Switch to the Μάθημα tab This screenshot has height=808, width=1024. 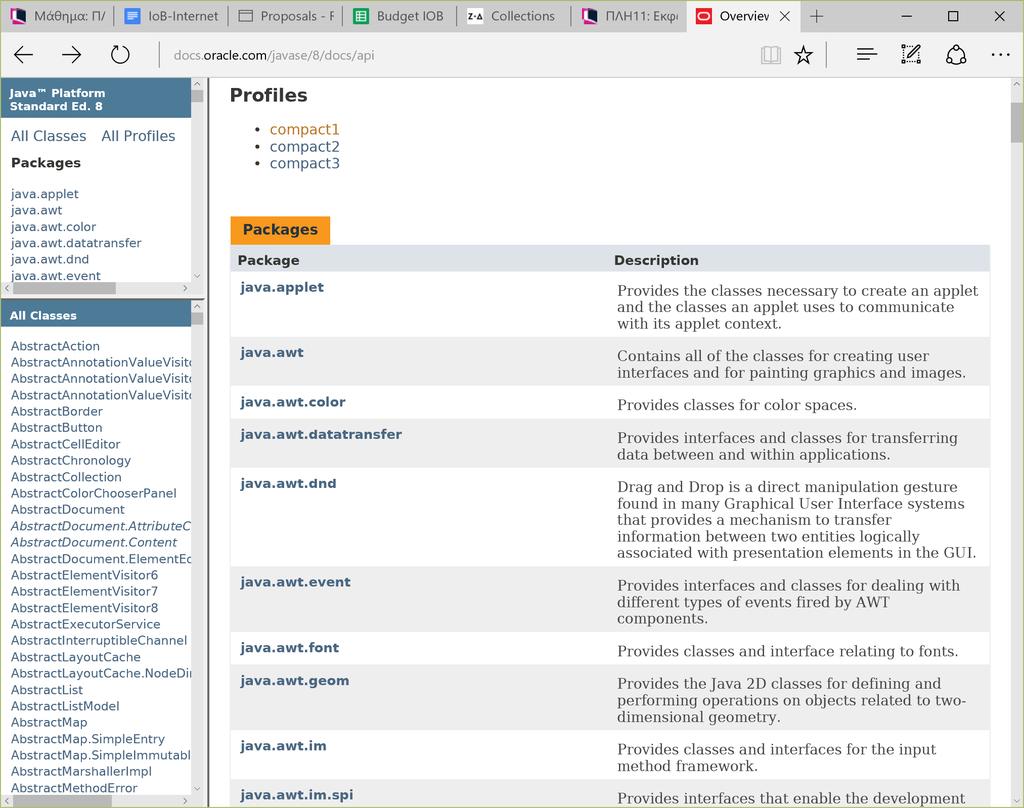[58, 16]
